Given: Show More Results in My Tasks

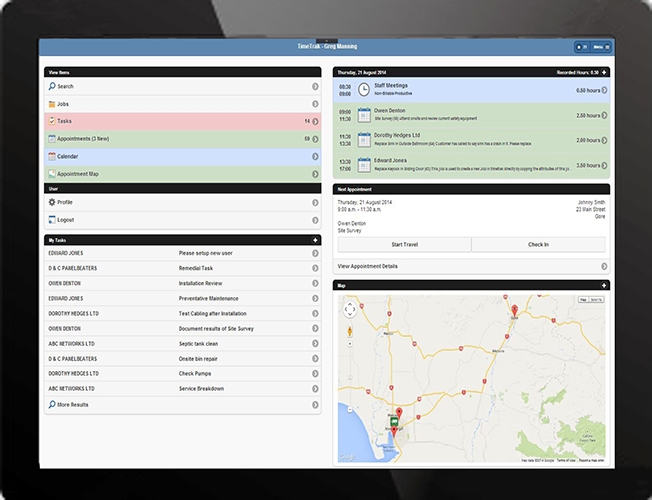Looking at the screenshot, I should click(x=182, y=405).
